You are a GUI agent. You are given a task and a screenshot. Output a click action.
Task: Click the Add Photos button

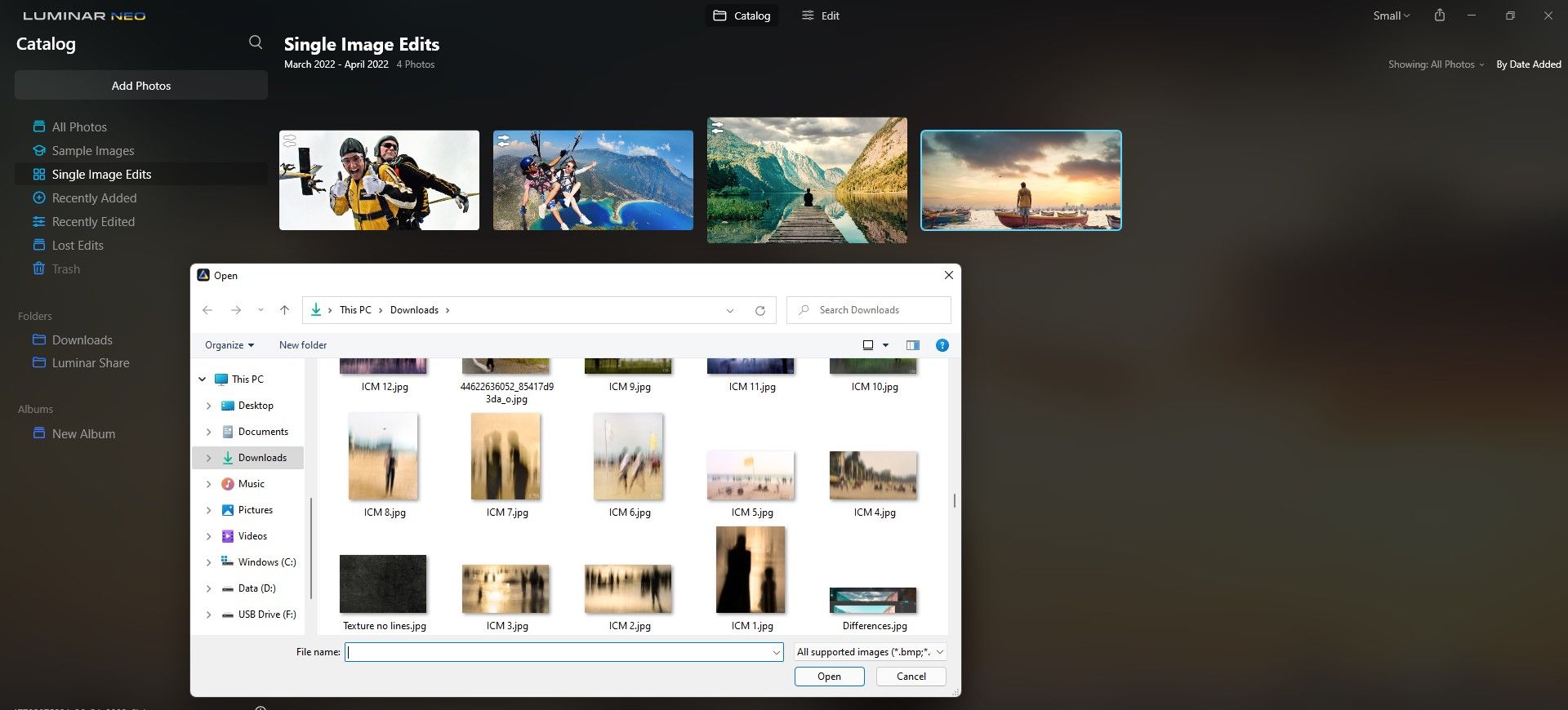tap(141, 86)
